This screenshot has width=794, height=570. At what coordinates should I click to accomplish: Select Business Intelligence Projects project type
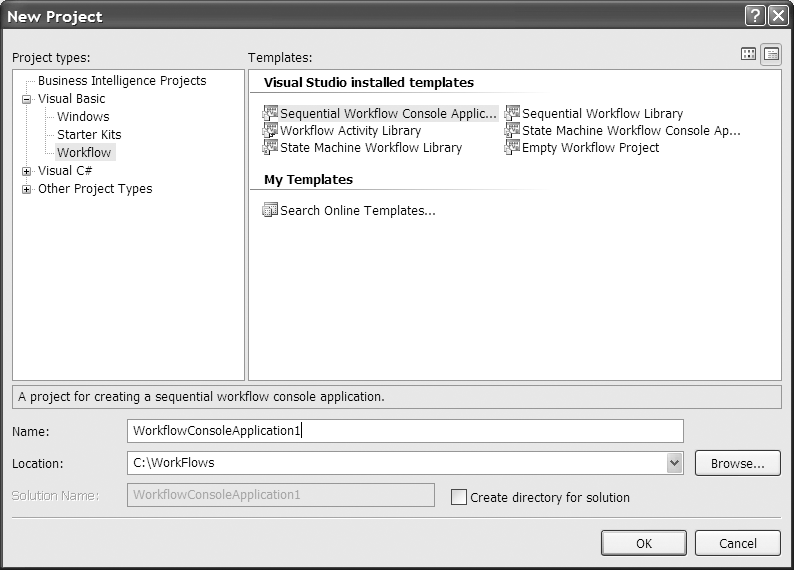pos(122,80)
